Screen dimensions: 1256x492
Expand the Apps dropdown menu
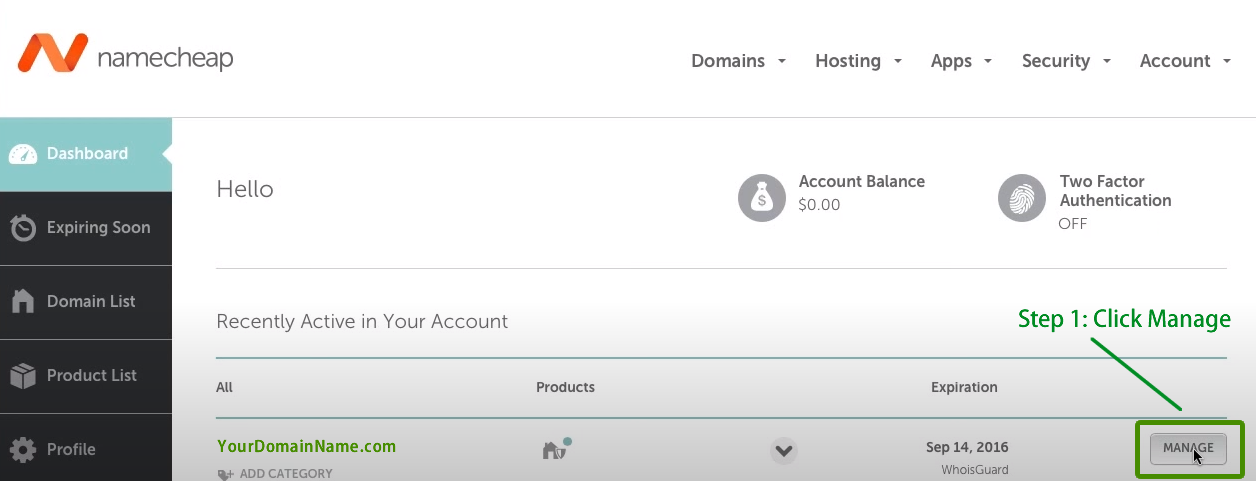(x=960, y=61)
